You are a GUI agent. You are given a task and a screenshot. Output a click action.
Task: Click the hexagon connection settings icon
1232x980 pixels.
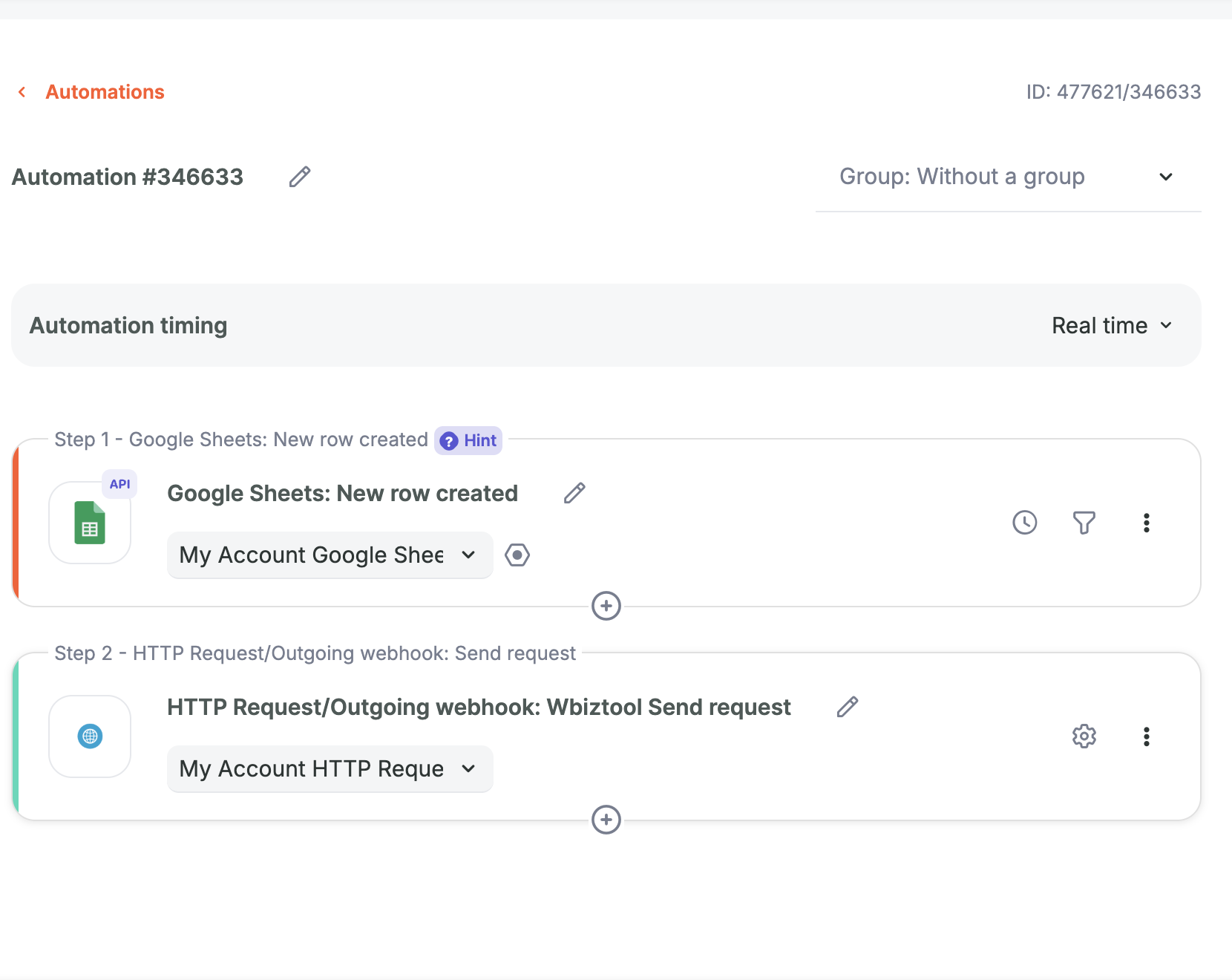(517, 555)
